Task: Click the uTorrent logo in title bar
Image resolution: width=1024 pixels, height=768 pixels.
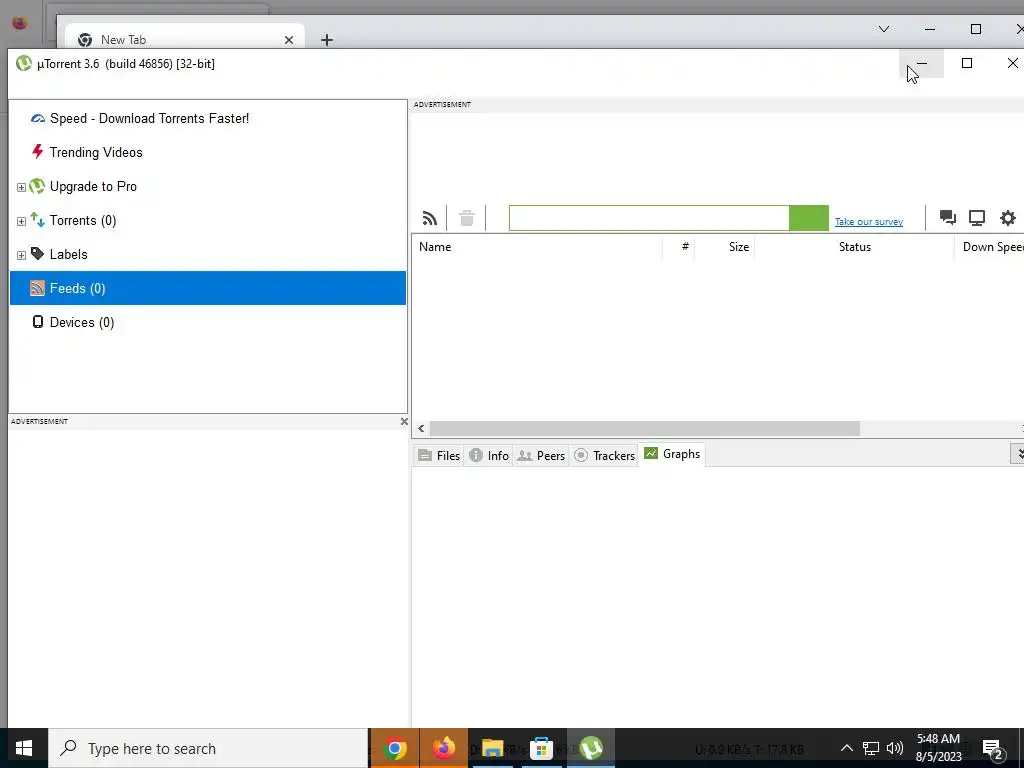Action: [x=24, y=63]
